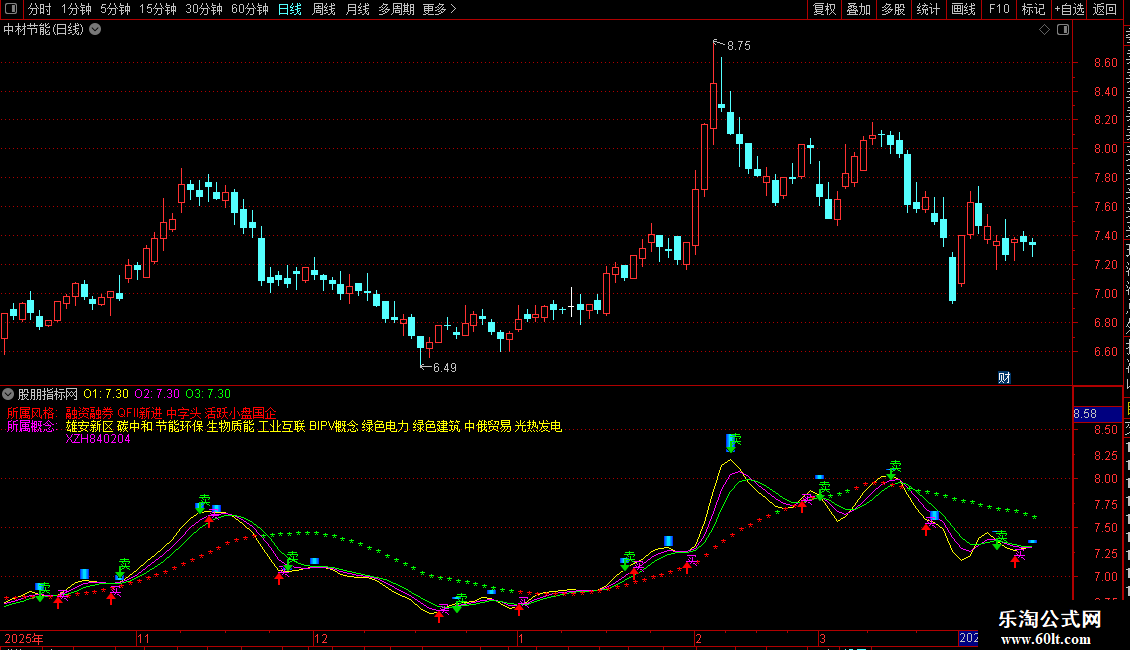This screenshot has height=650, width=1130.
Task: Click the 工业互联 concept tag
Action: pos(282,426)
